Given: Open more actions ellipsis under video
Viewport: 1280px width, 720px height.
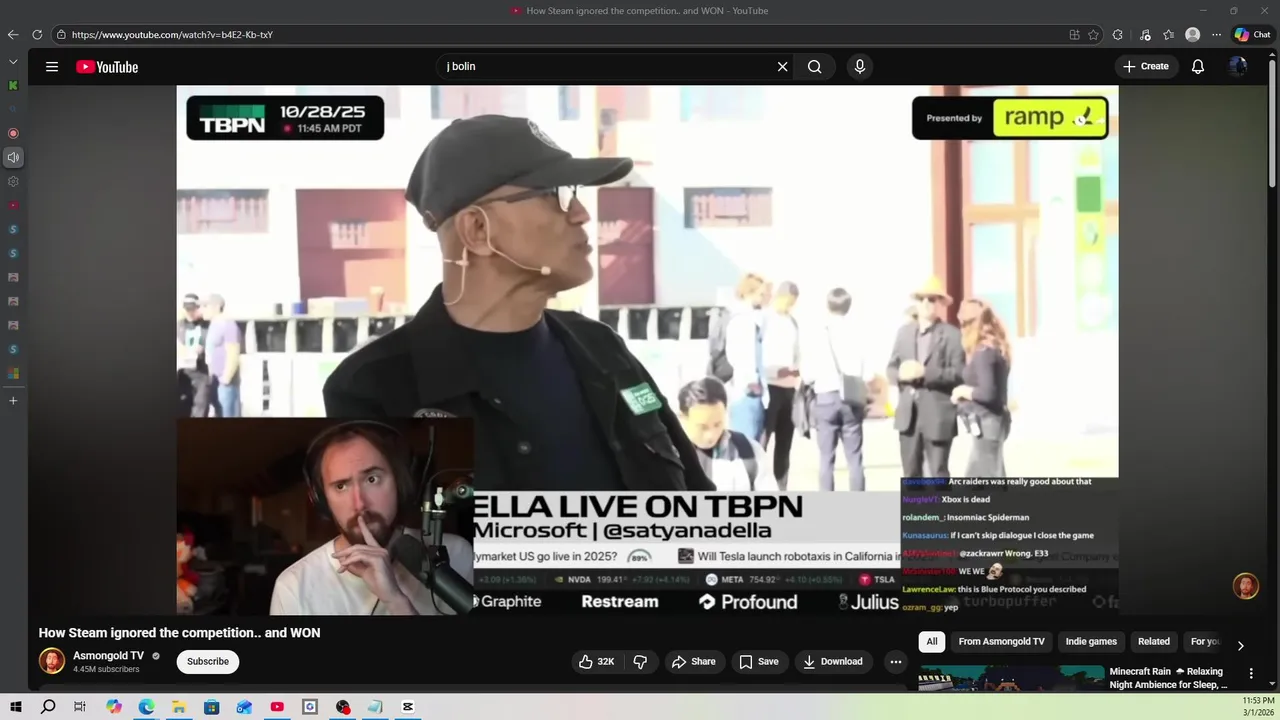Looking at the screenshot, I should point(896,661).
